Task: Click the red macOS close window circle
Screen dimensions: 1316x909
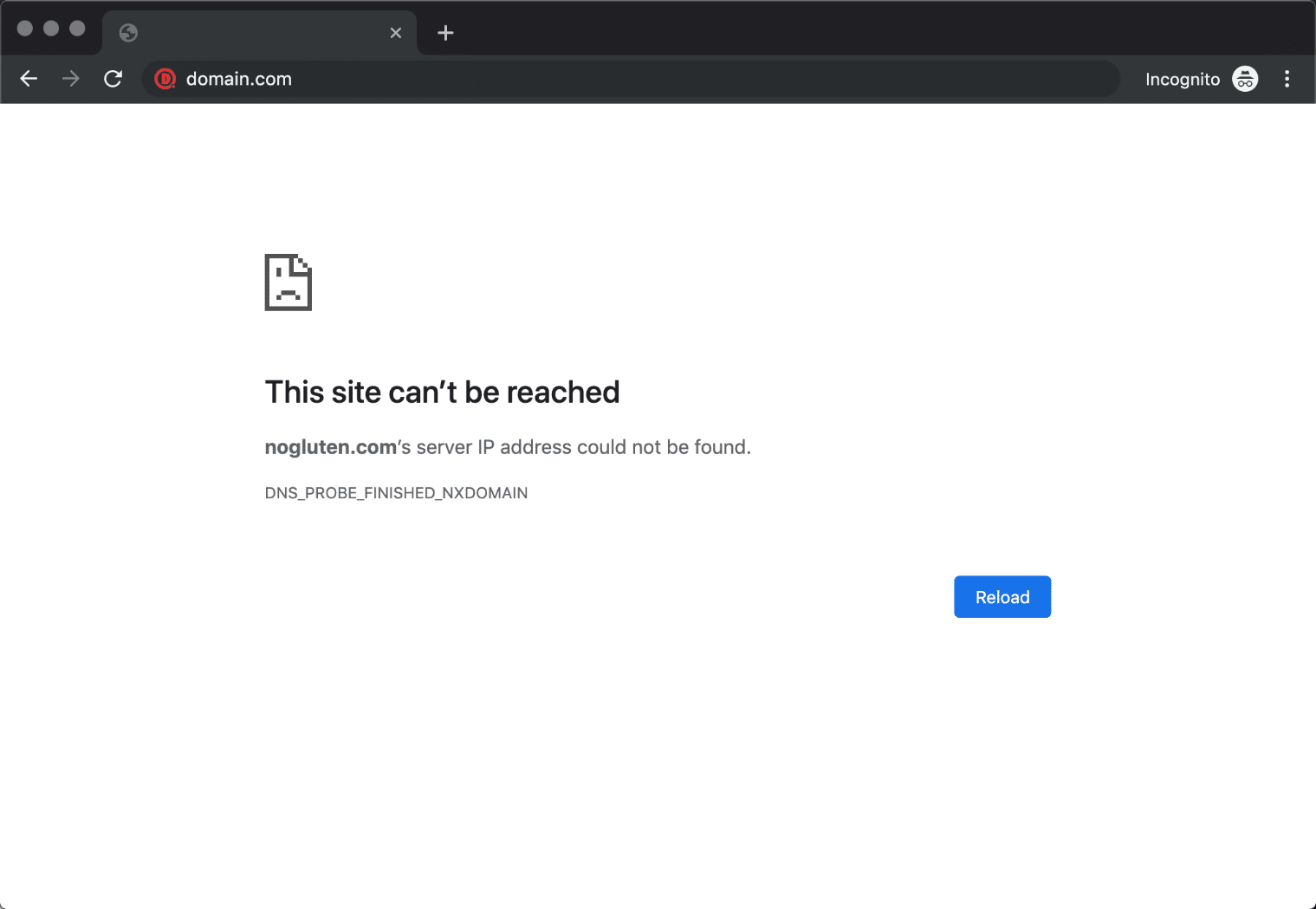Action: click(x=25, y=28)
